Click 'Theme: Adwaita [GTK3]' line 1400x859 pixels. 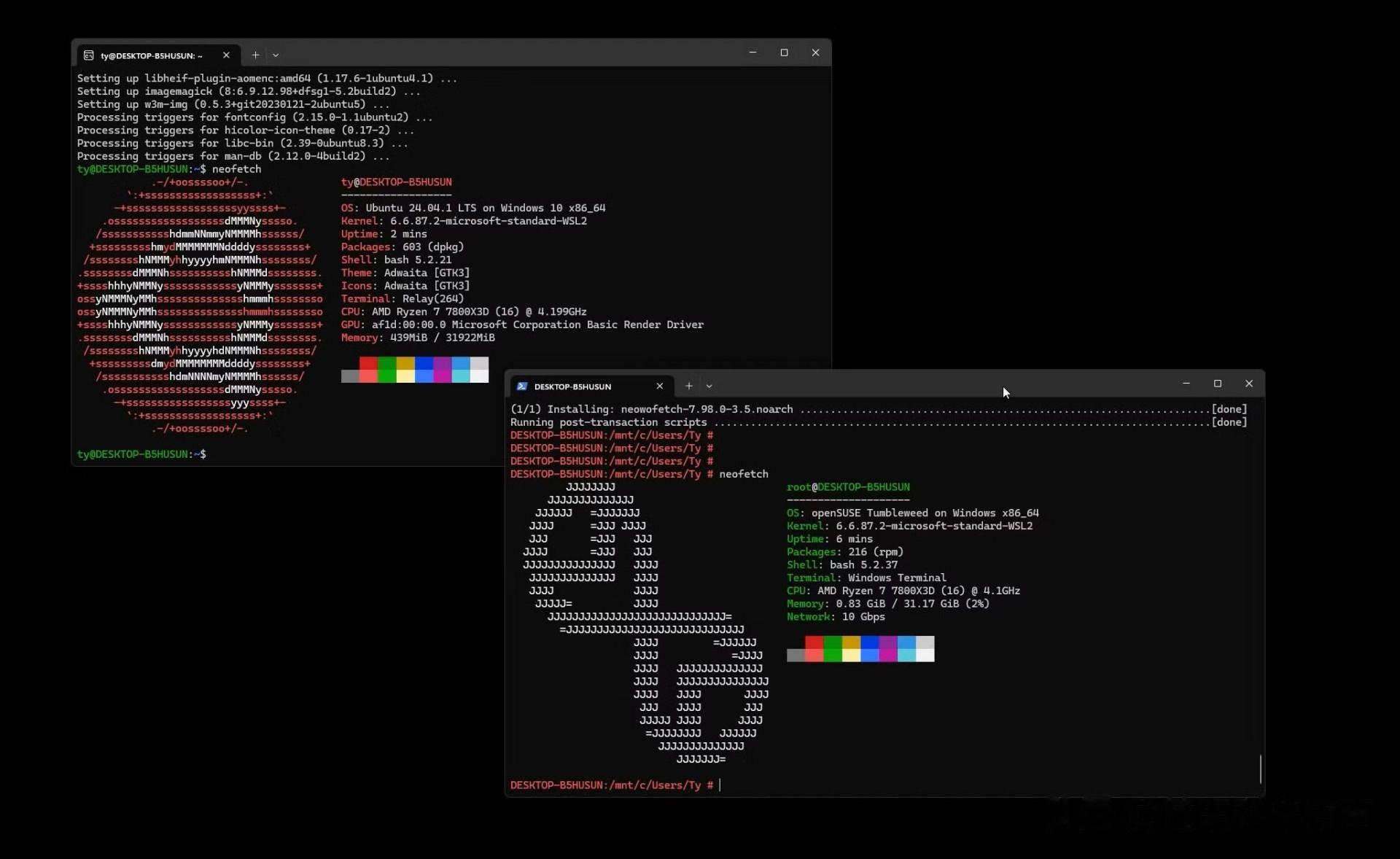(x=405, y=273)
